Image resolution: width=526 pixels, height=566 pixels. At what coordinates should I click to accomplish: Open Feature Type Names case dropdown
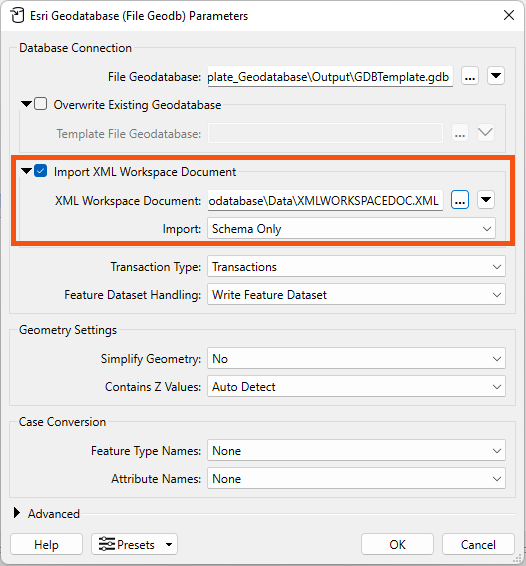coord(356,450)
